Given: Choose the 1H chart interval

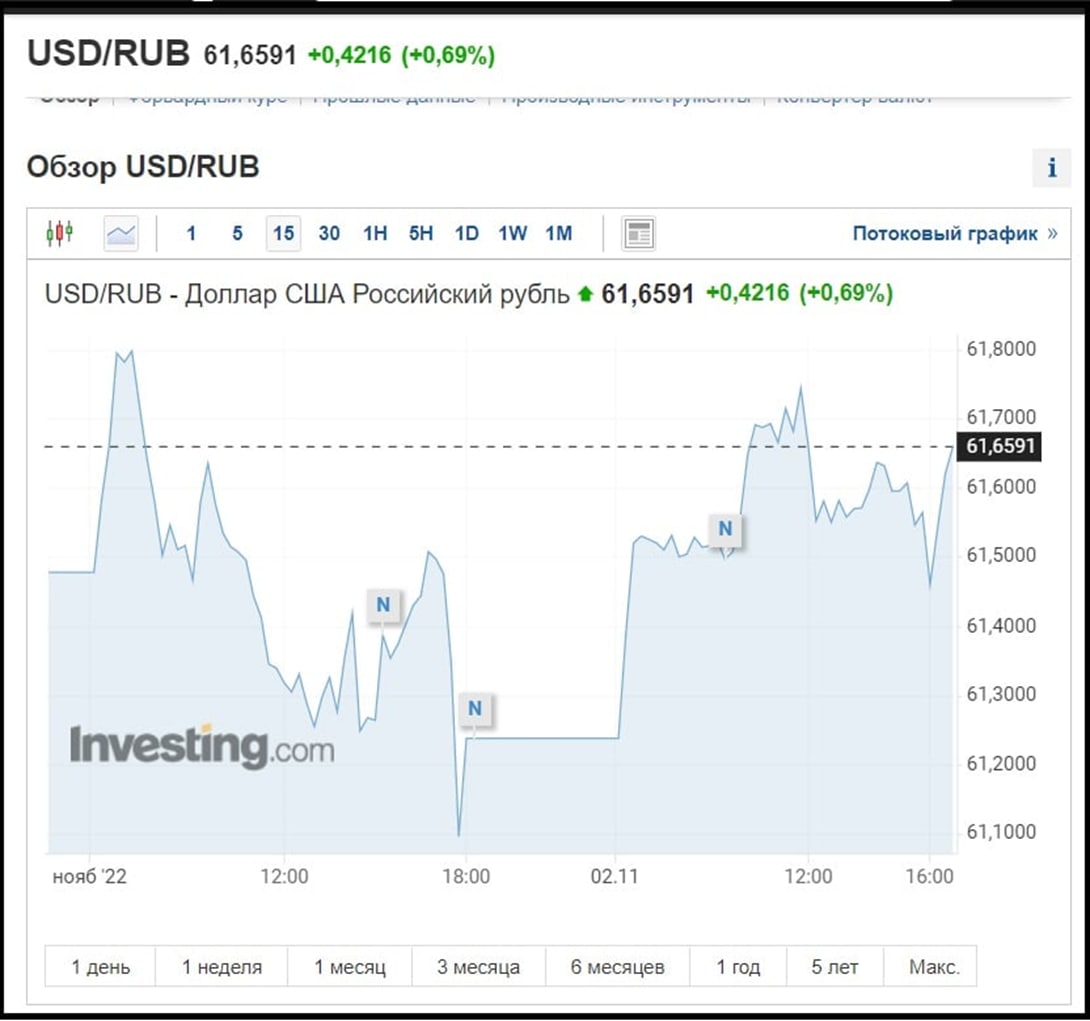Looking at the screenshot, I should pos(375,234).
